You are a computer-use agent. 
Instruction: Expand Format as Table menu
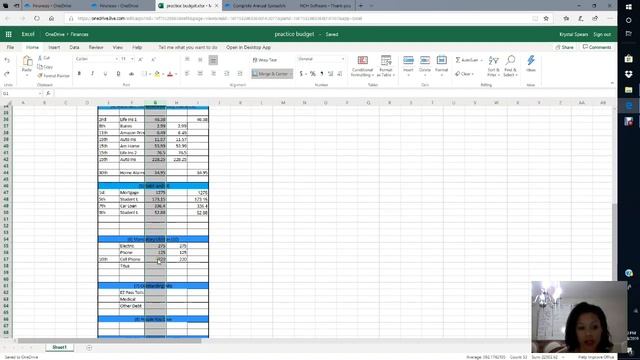[386, 66]
